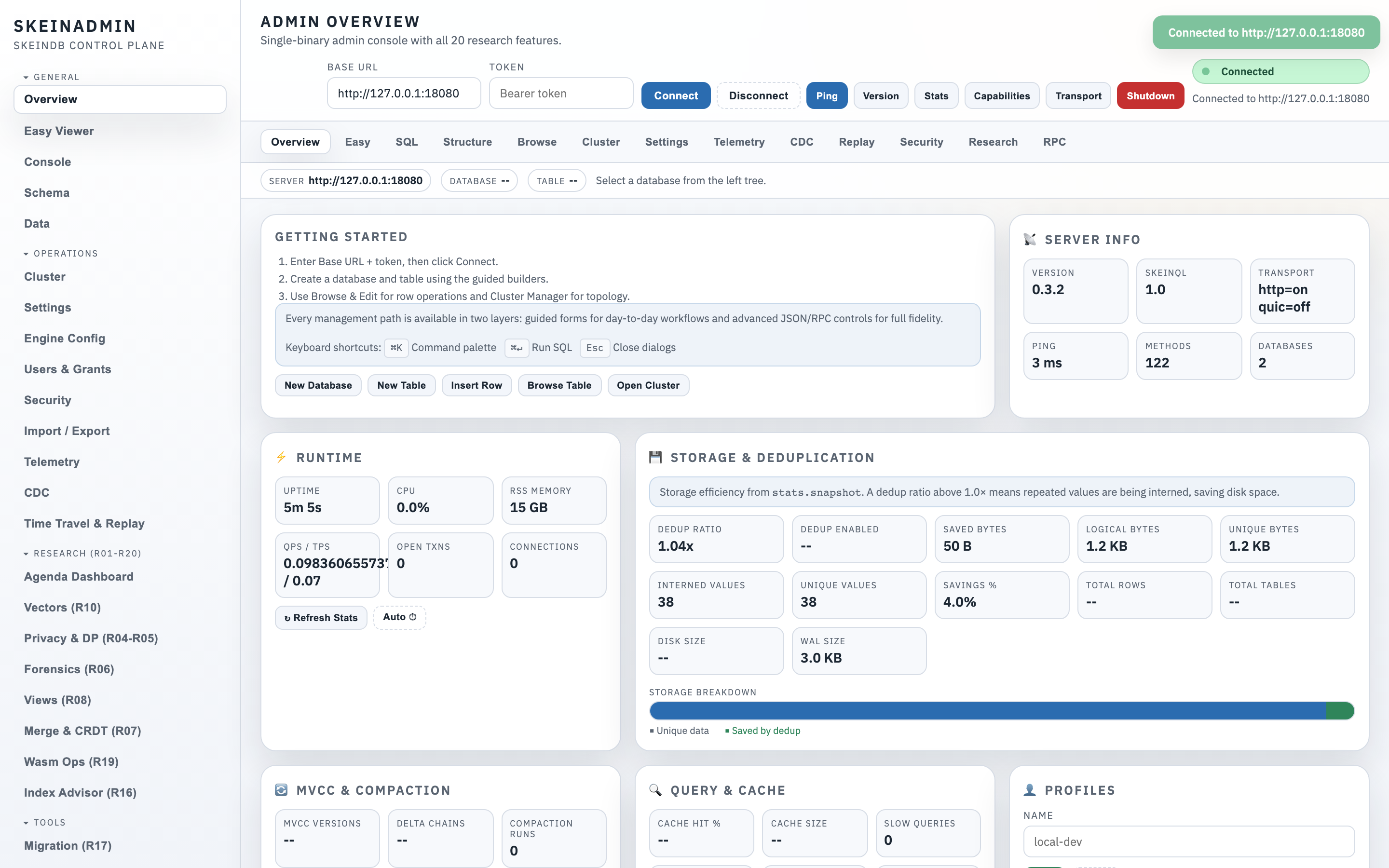Image resolution: width=1389 pixels, height=868 pixels.
Task: Open the Browse tab
Action: click(537, 142)
